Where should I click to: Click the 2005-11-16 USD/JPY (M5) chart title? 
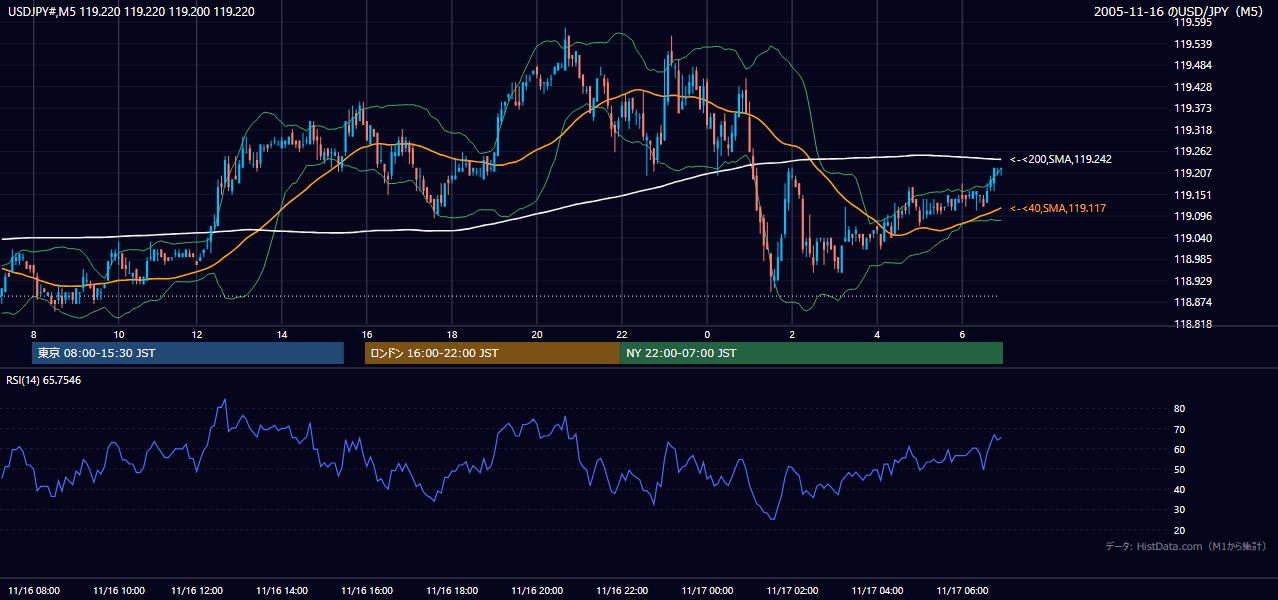click(1180, 12)
